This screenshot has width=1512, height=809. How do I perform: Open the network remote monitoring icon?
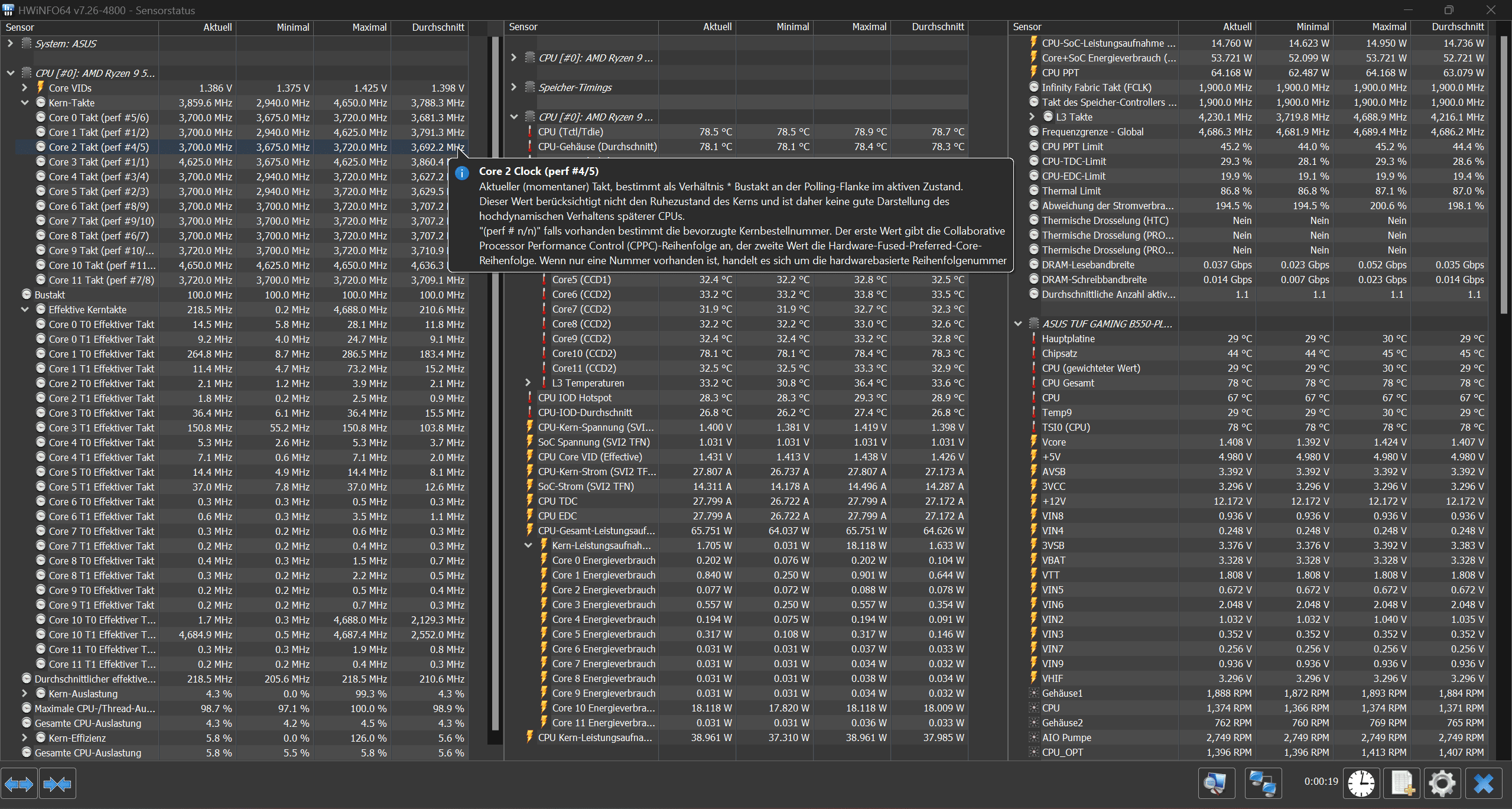[x=1263, y=784]
